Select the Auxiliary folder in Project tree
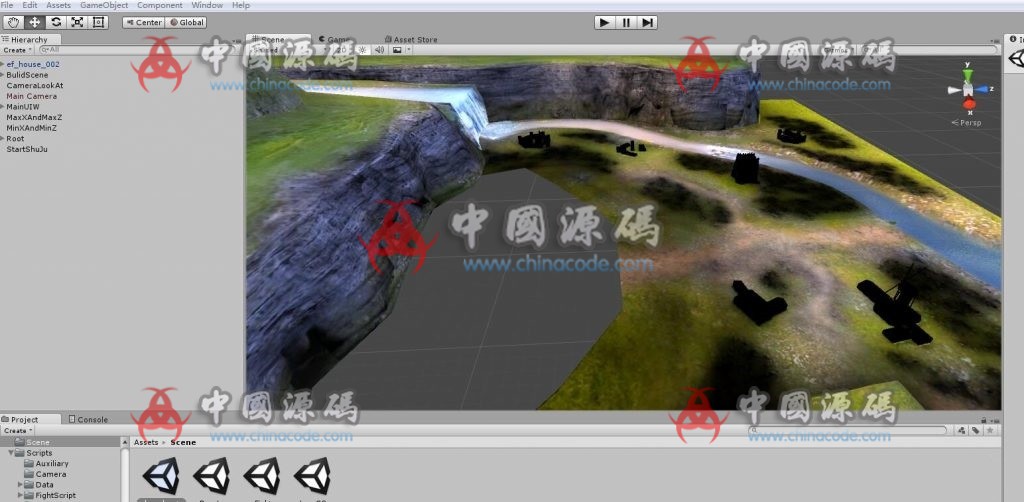1024x502 pixels. click(46, 463)
